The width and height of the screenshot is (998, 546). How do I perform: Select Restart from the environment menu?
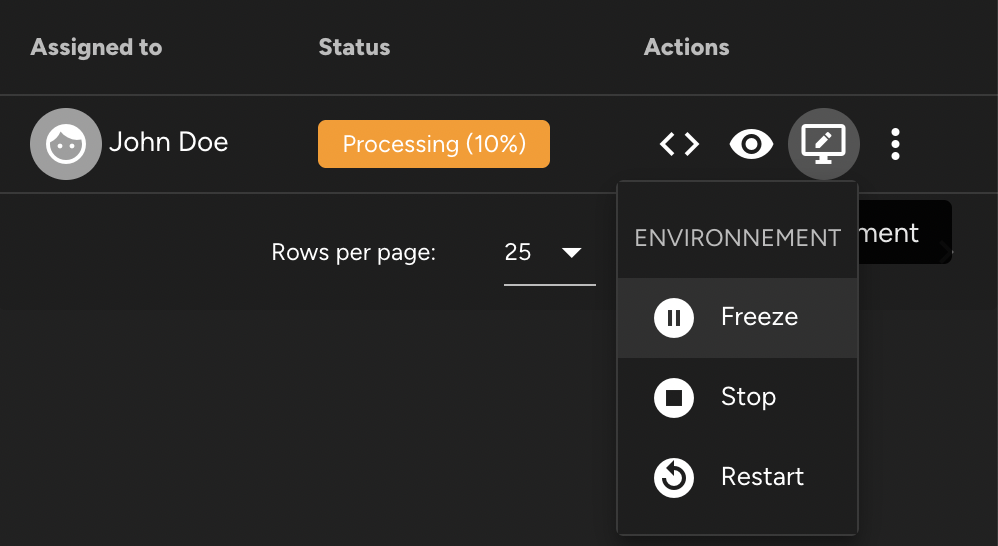pos(738,477)
